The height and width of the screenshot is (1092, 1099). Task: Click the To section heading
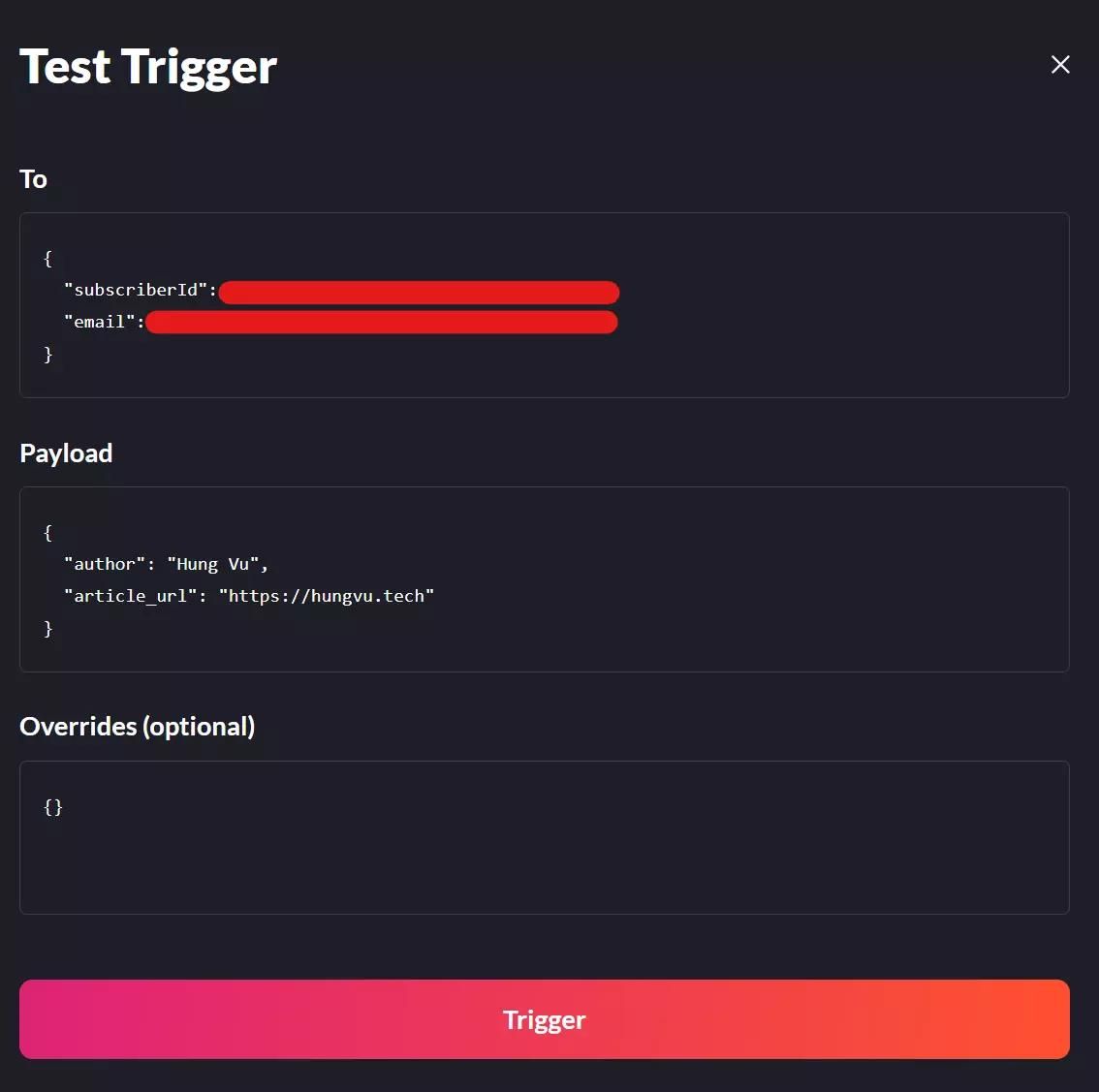(x=33, y=179)
